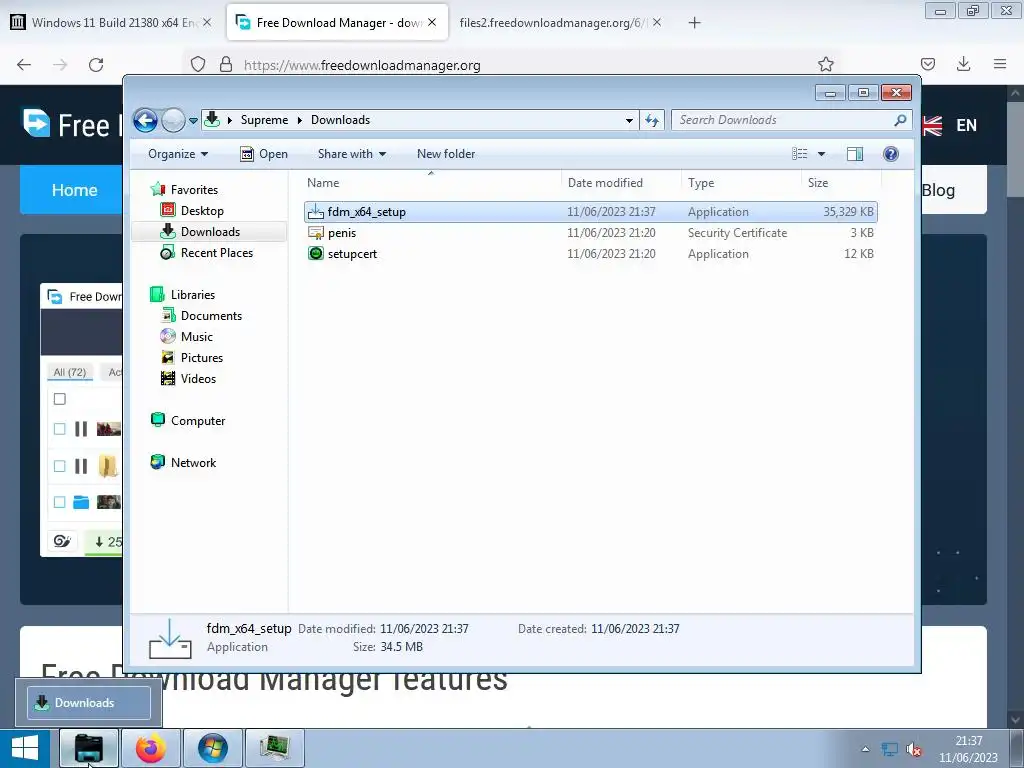Click Supreme in the address breadcrumb
Image resolution: width=1024 pixels, height=768 pixels.
click(x=264, y=120)
